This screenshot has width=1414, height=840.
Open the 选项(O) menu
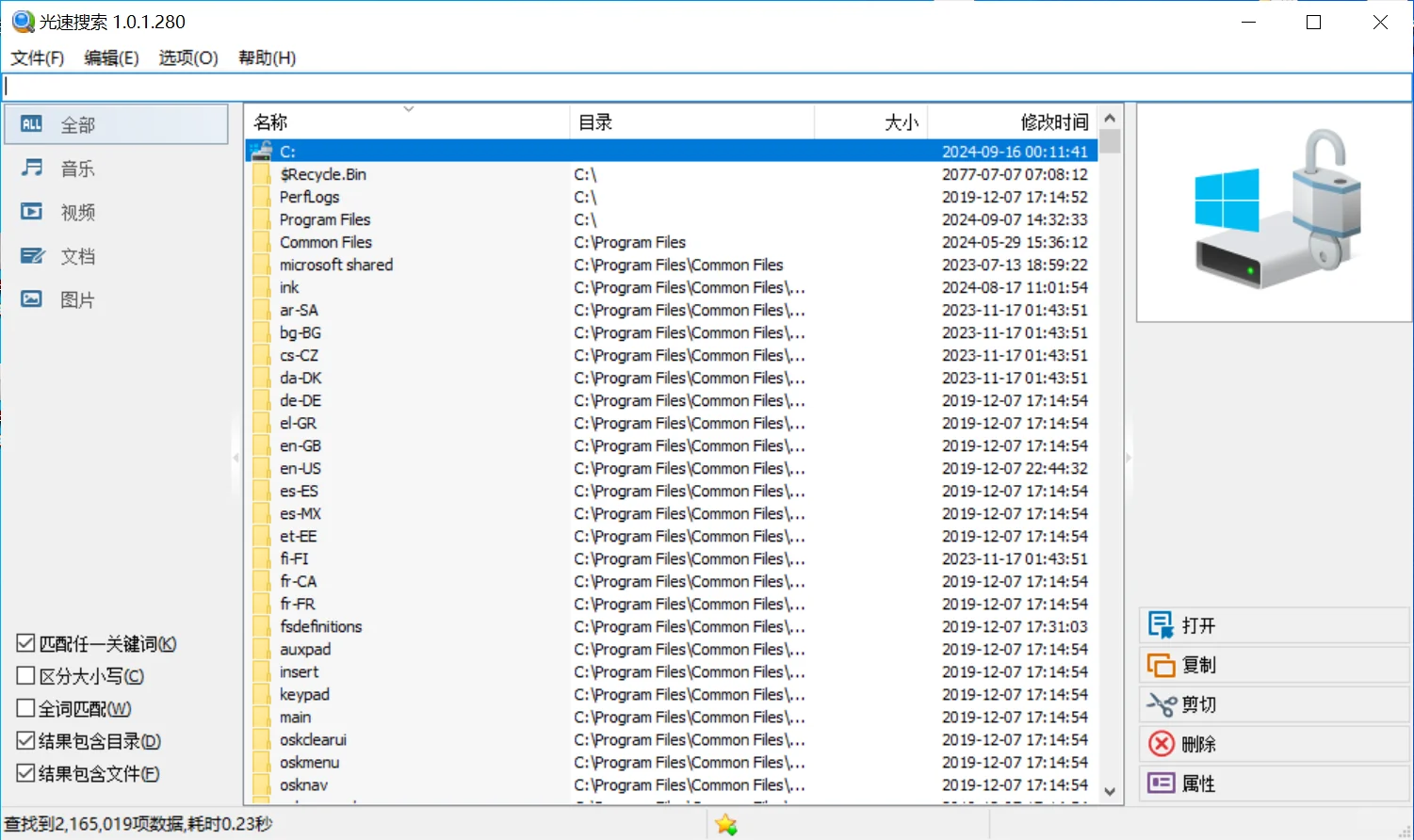click(x=188, y=58)
